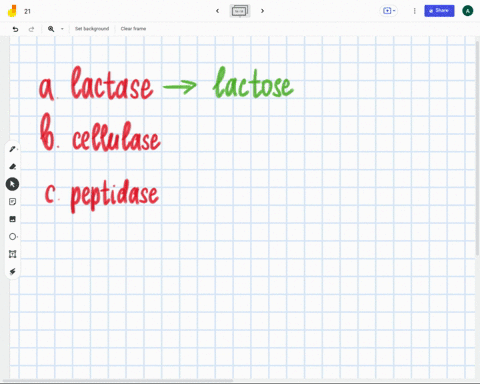Click the horizontal scrollbar at bottom

tap(117, 380)
